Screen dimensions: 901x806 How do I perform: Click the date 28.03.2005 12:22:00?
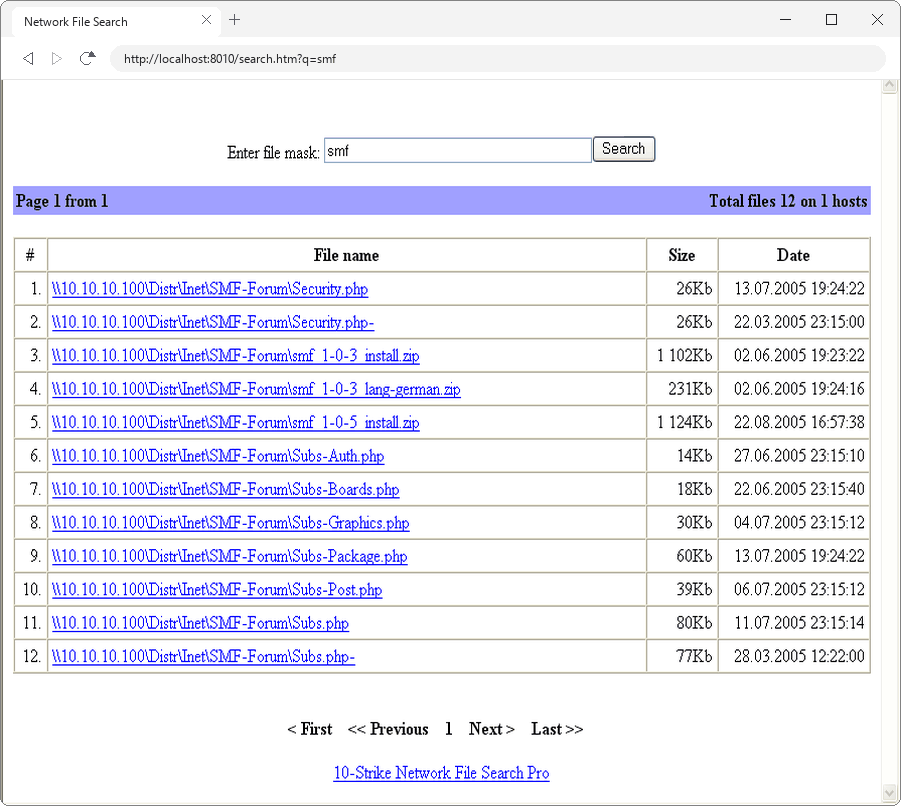tap(799, 656)
